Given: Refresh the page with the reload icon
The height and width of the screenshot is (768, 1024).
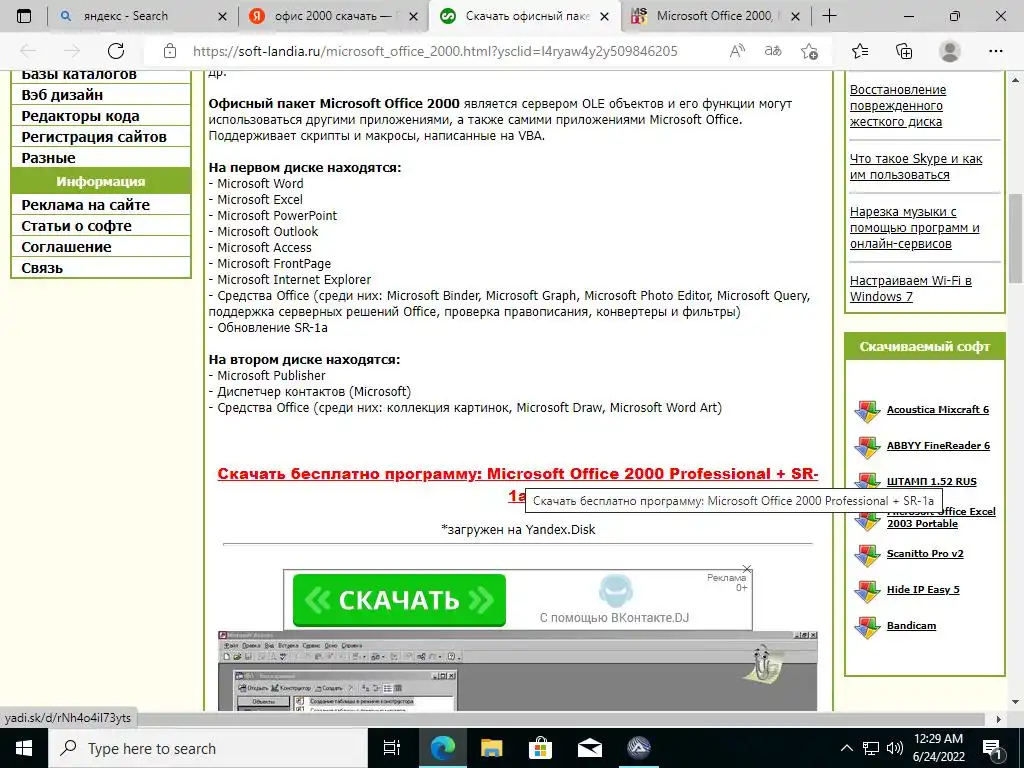Looking at the screenshot, I should point(116,51).
